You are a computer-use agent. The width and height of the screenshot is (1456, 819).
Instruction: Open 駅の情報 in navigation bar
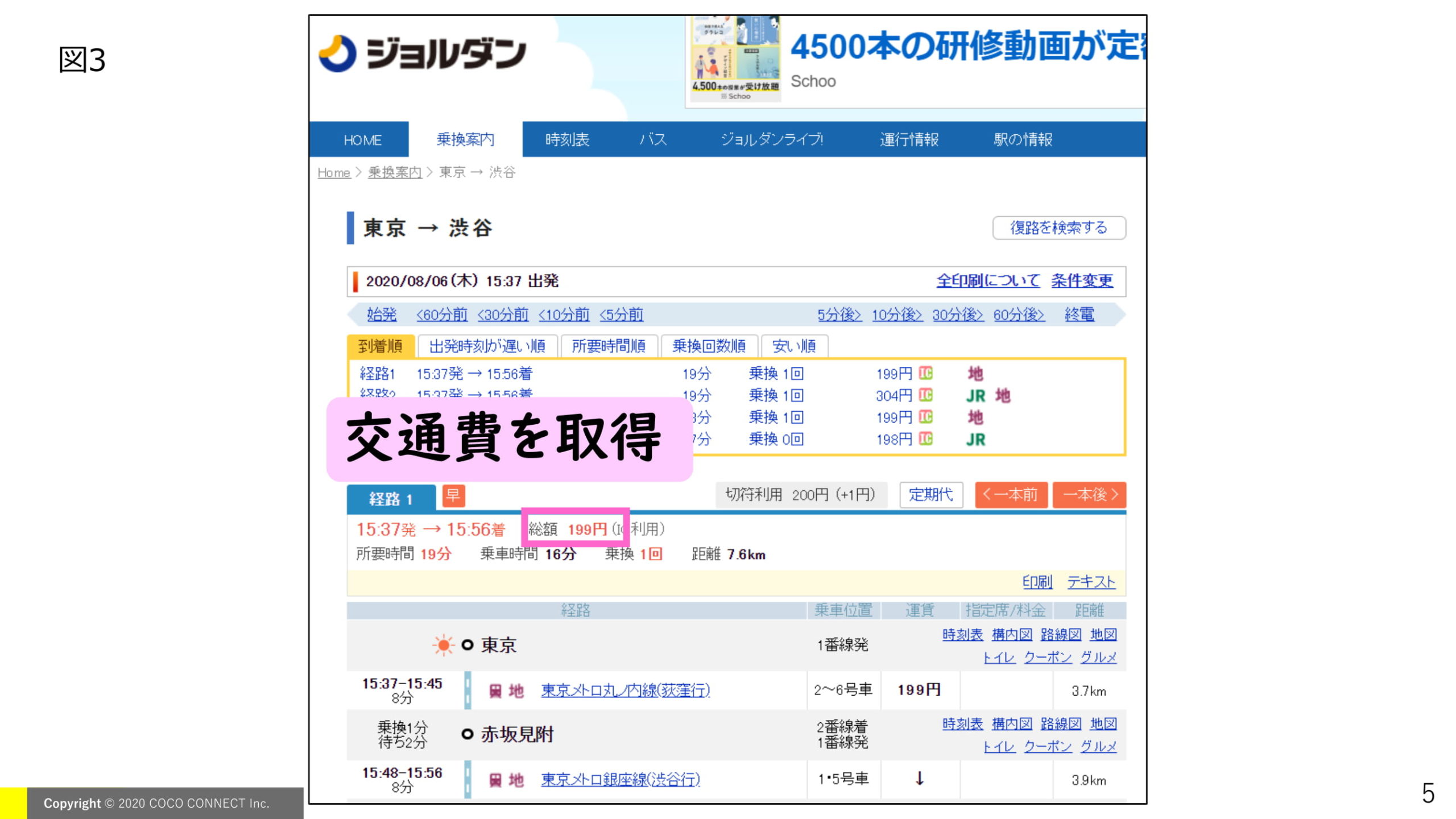point(1023,140)
